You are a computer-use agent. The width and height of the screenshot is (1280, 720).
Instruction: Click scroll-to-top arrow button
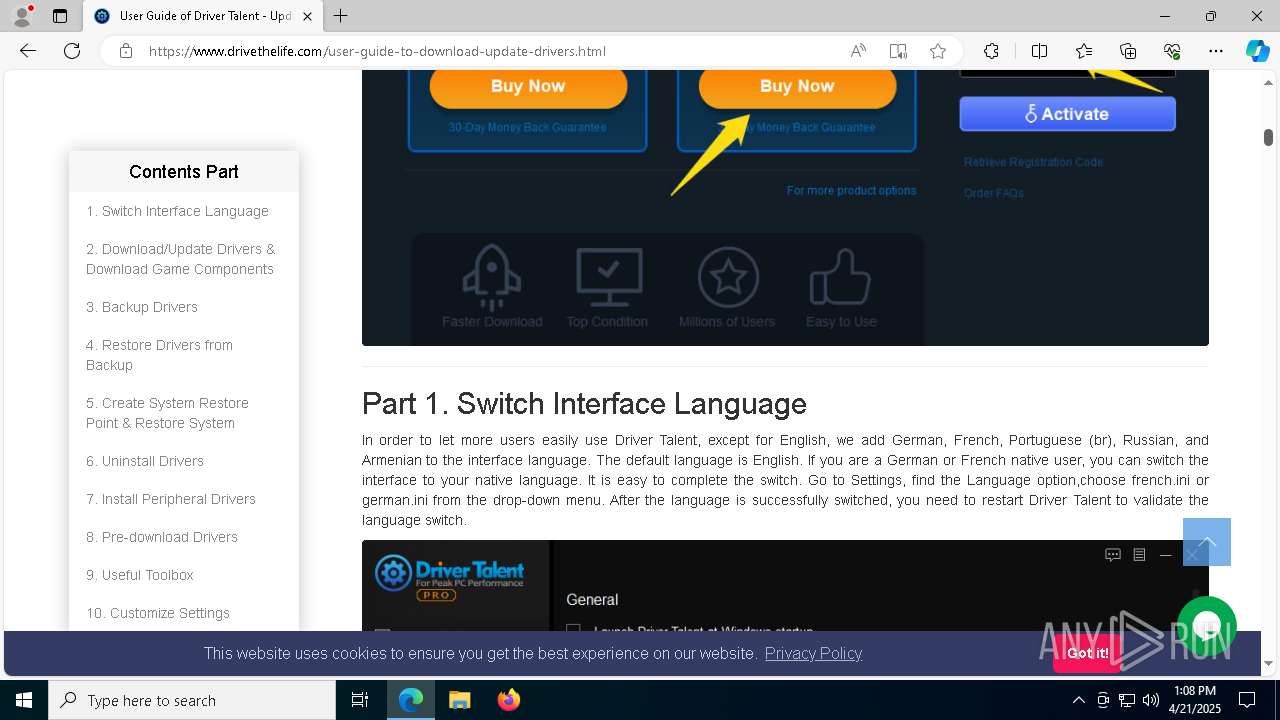(x=1207, y=542)
